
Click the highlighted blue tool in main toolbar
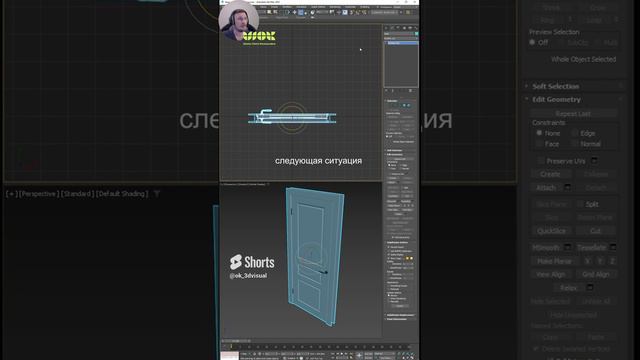(x=301, y=13)
